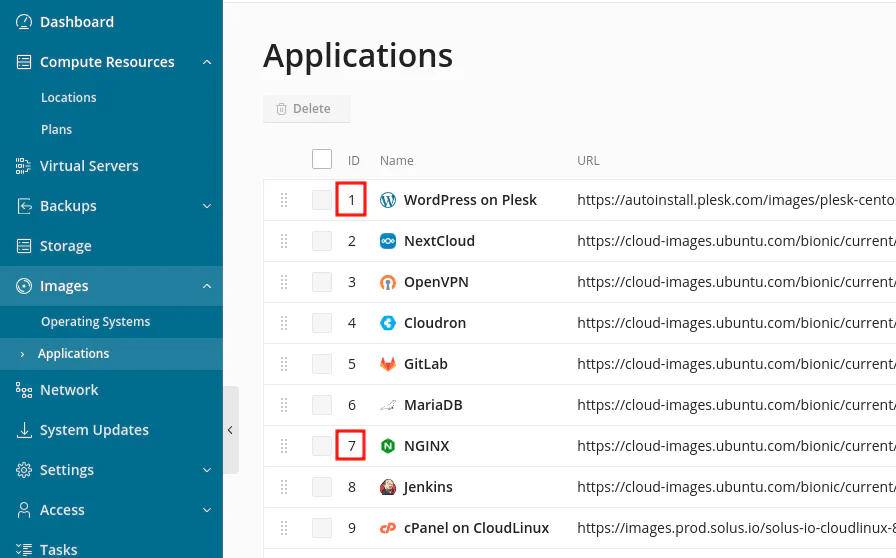Screen dimensions: 896x558
Task: Click the OpenVPN logo icon
Action: pos(388,282)
